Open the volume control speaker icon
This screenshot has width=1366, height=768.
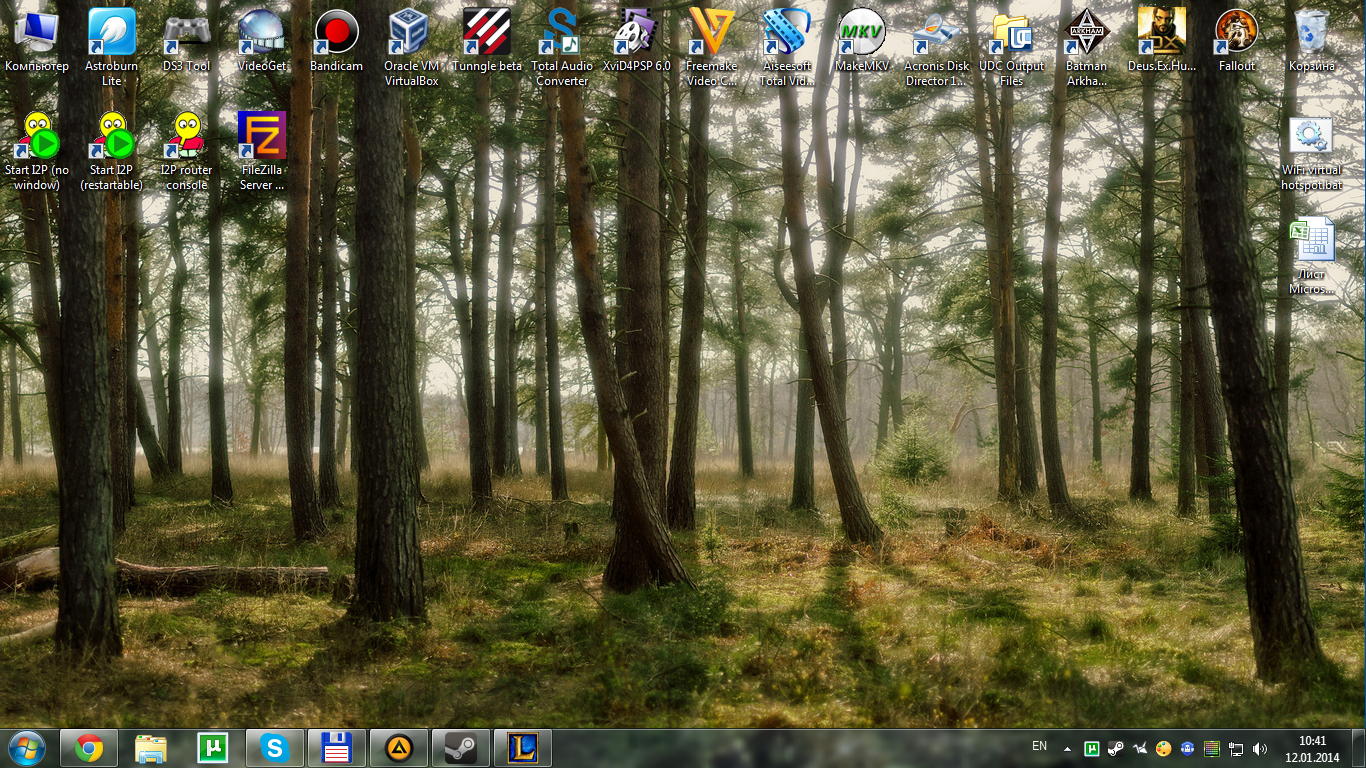[x=1259, y=748]
